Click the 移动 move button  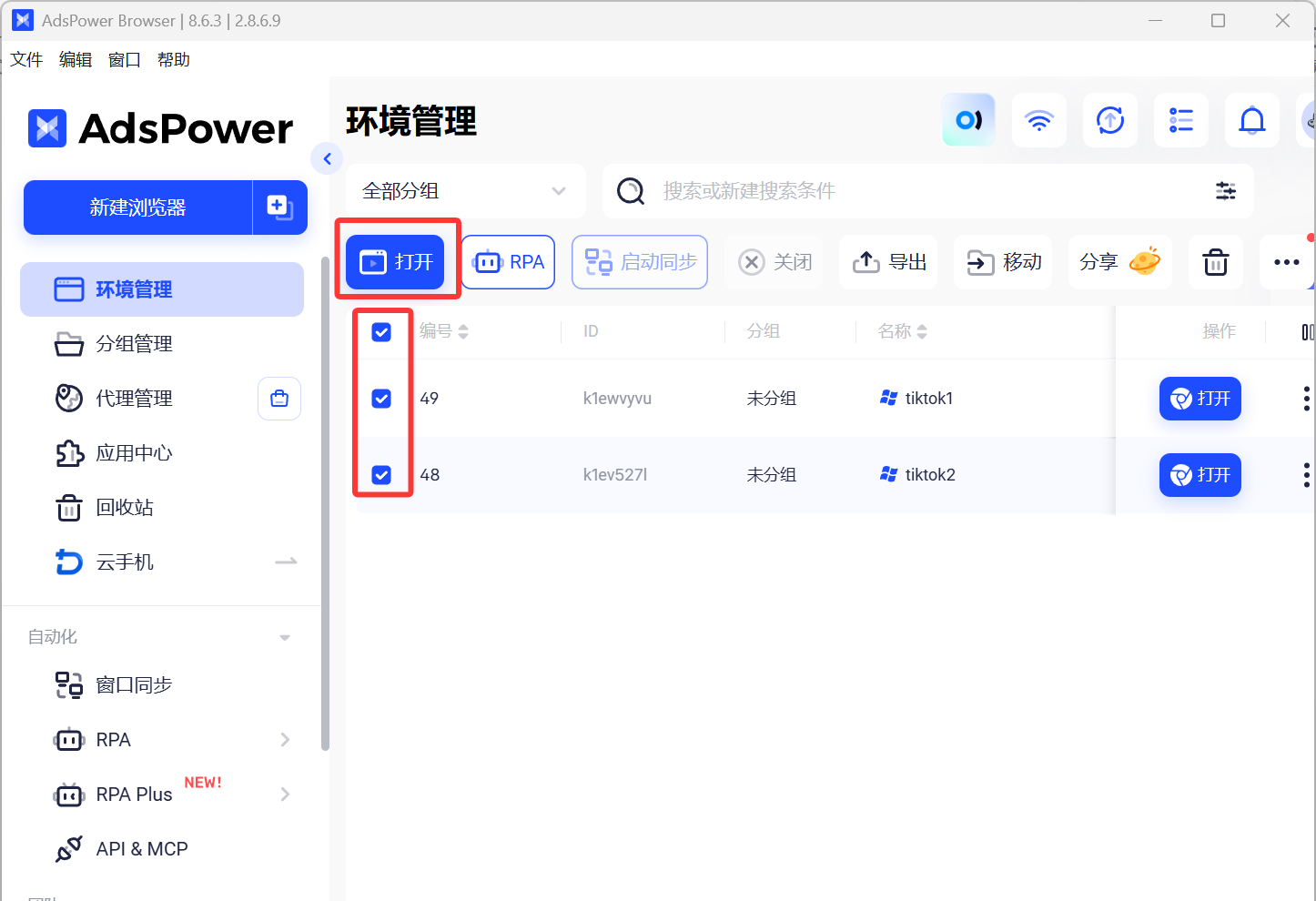1003,262
